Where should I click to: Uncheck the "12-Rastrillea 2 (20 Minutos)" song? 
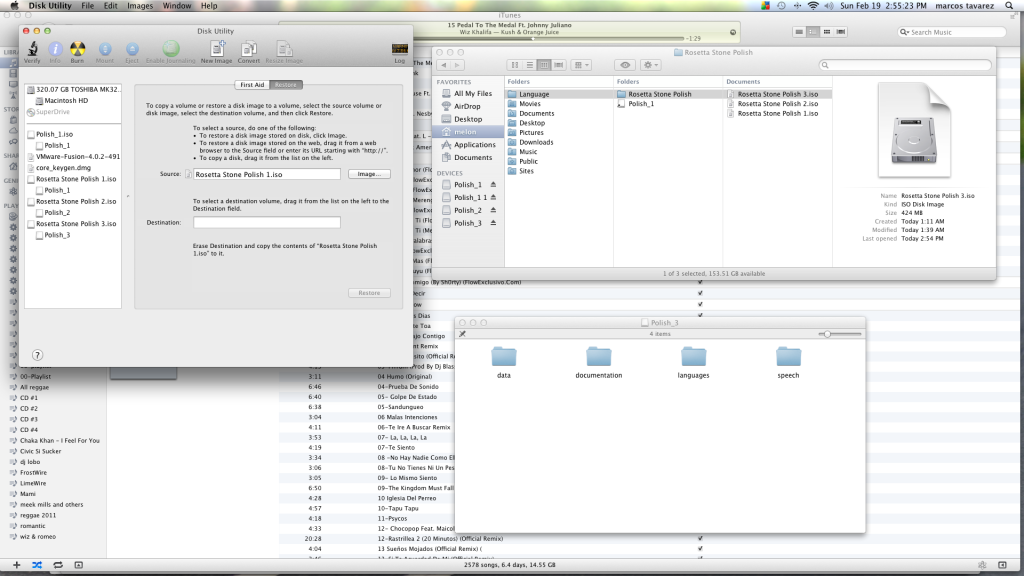[x=700, y=539]
